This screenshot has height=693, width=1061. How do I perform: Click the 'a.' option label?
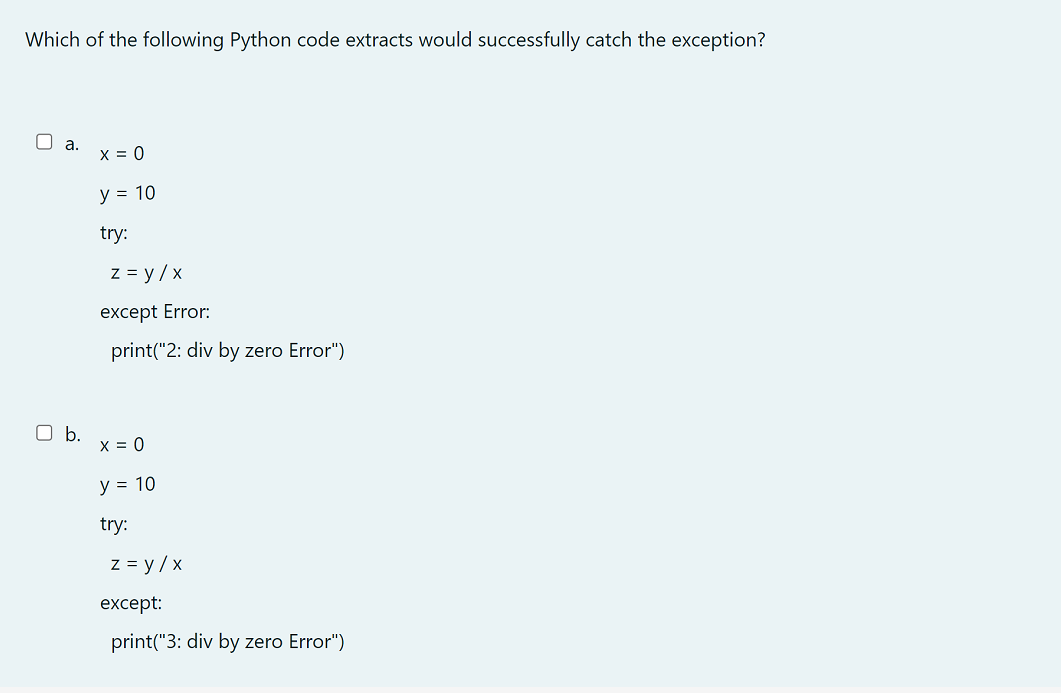tap(72, 143)
